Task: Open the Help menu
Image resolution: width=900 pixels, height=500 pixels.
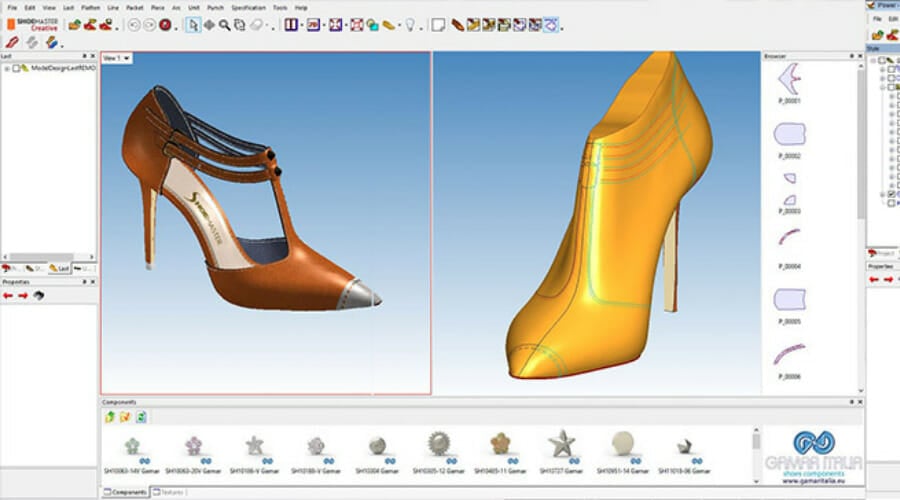Action: point(301,7)
